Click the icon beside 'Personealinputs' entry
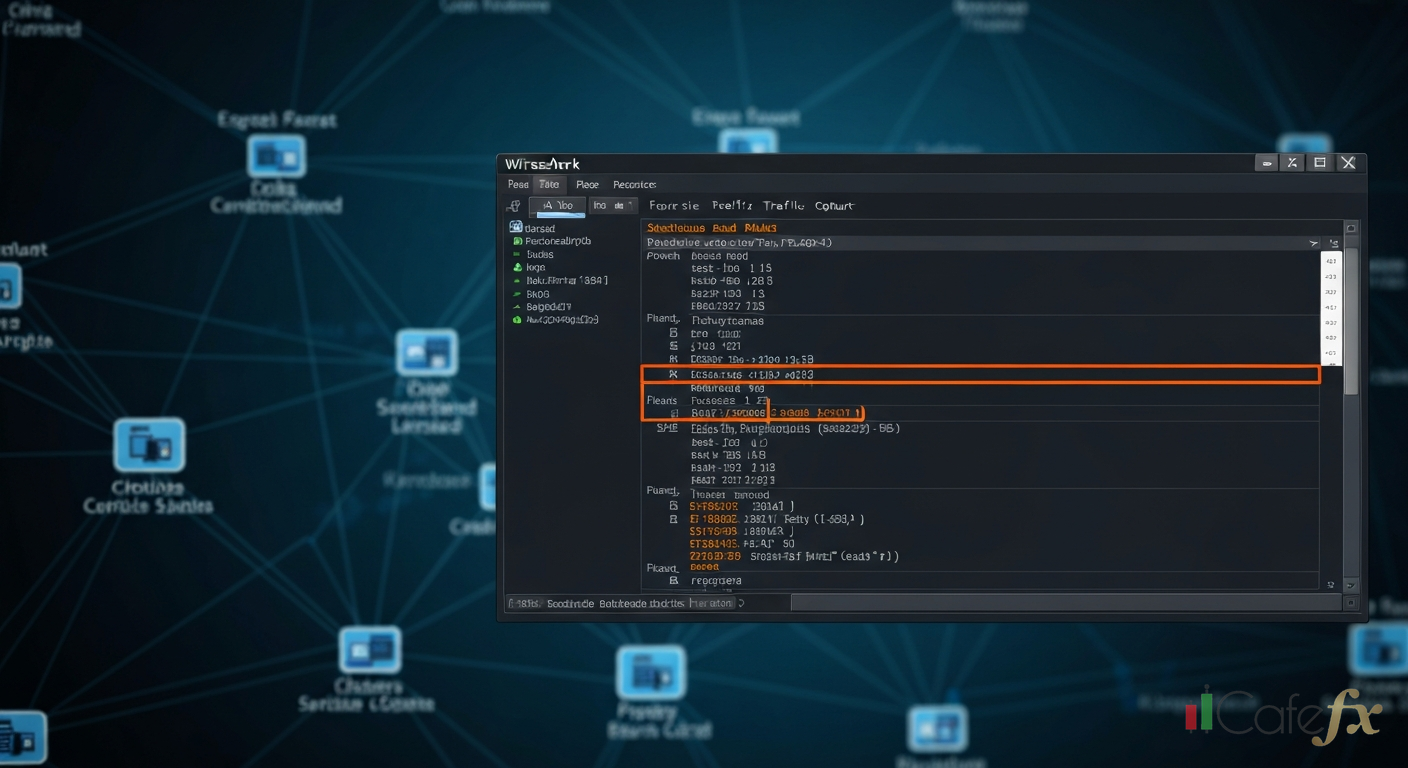The height and width of the screenshot is (768, 1408). click(x=518, y=240)
